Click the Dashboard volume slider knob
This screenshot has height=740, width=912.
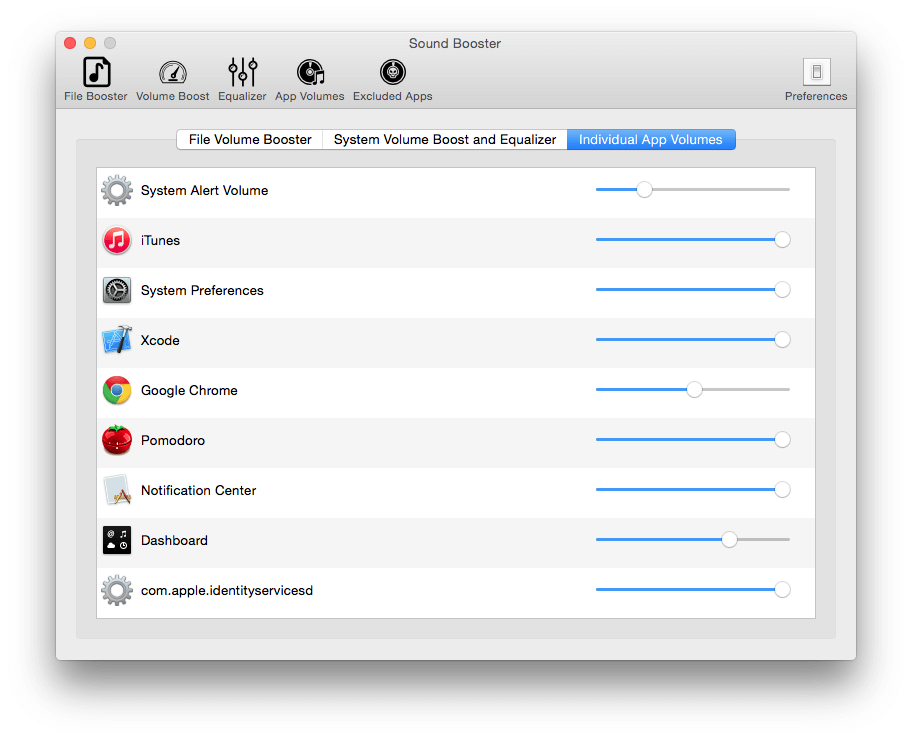tap(729, 540)
